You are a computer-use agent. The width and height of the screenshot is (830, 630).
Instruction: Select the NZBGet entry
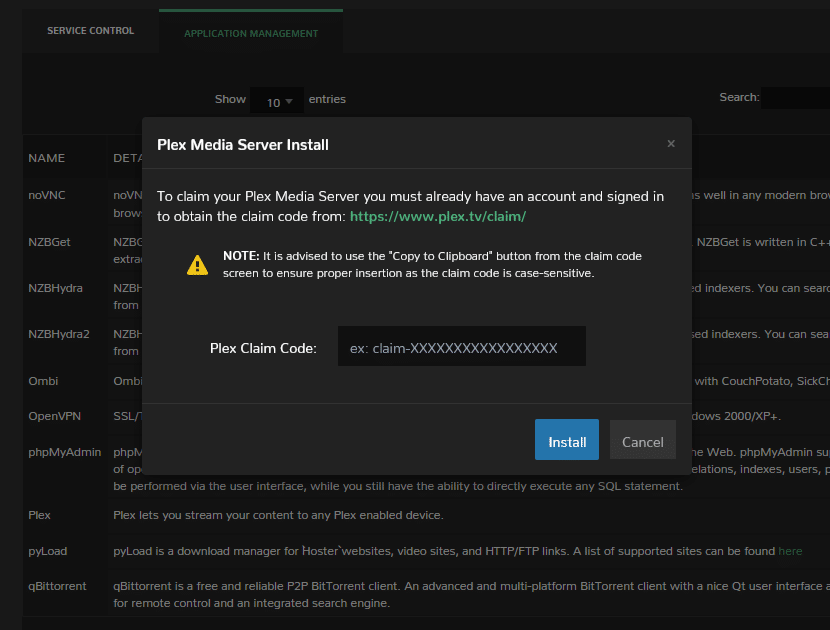tap(52, 241)
